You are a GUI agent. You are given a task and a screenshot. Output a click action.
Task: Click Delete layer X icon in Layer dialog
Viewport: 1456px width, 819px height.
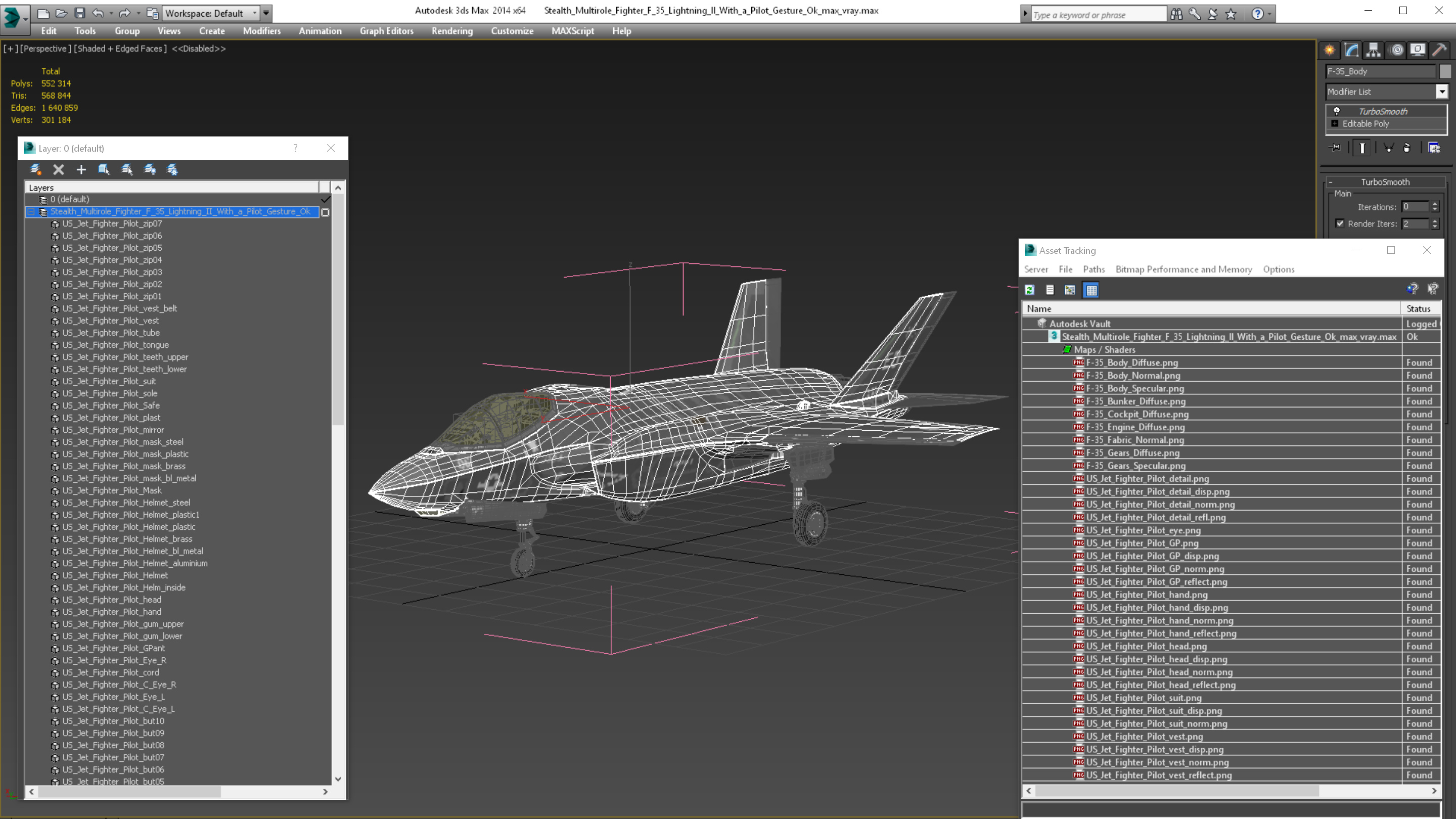pyautogui.click(x=58, y=169)
